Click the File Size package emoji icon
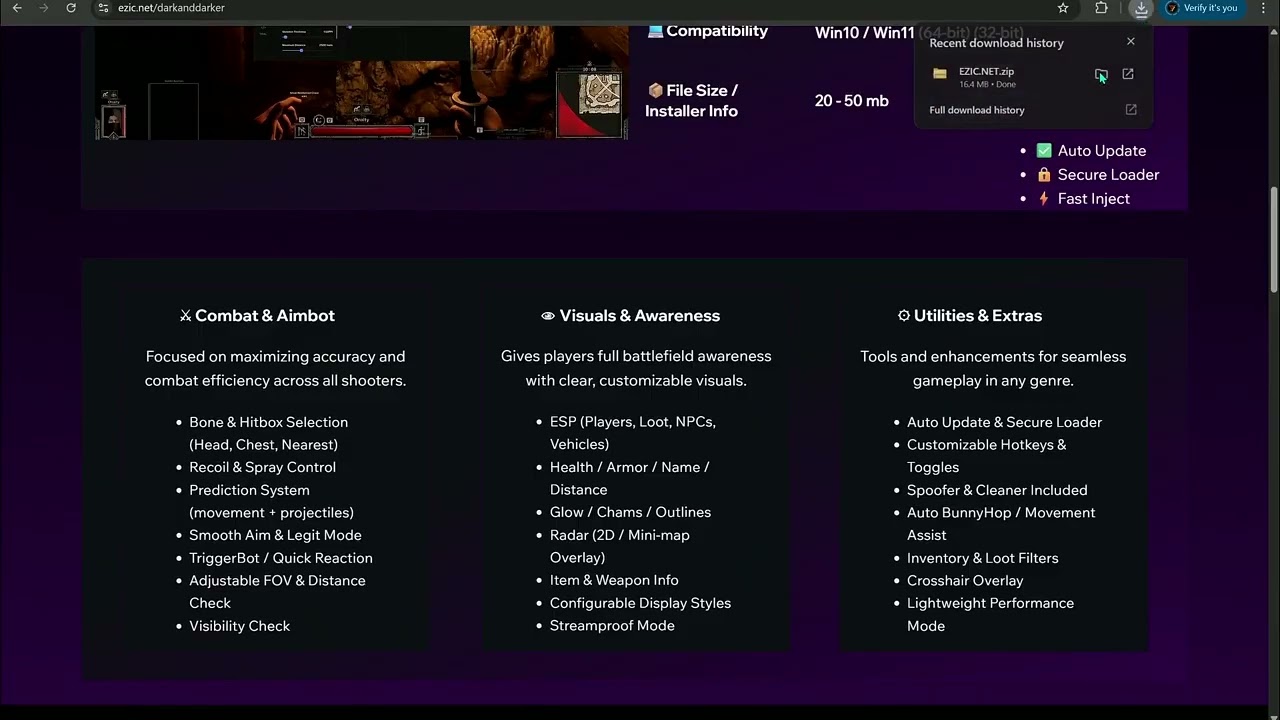1280x720 pixels. click(x=656, y=90)
